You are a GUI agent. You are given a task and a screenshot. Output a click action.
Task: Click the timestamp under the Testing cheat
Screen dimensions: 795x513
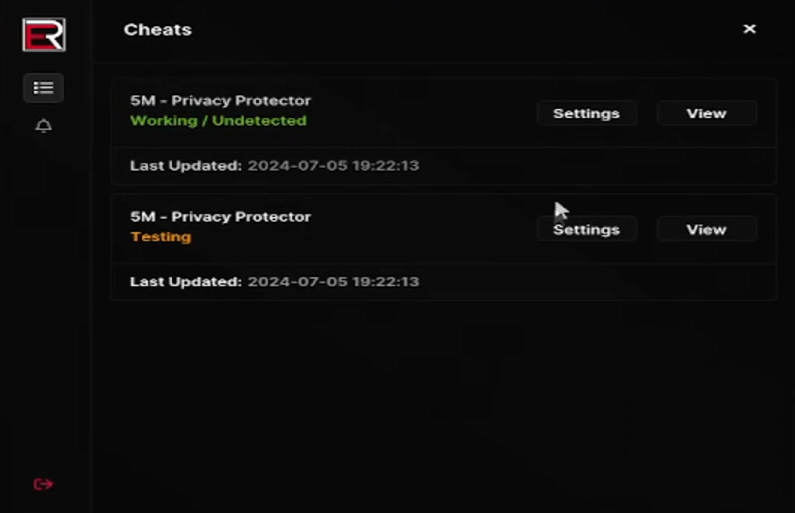point(333,281)
